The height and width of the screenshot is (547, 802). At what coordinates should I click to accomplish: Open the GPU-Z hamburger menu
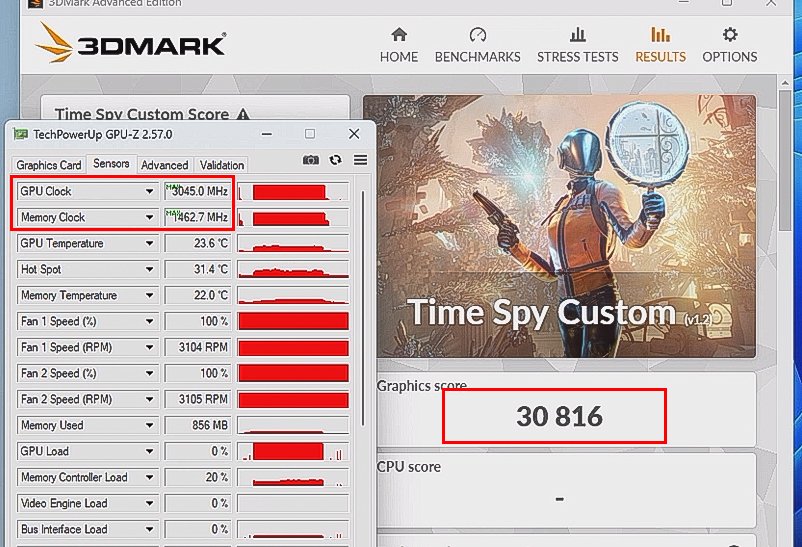click(361, 160)
